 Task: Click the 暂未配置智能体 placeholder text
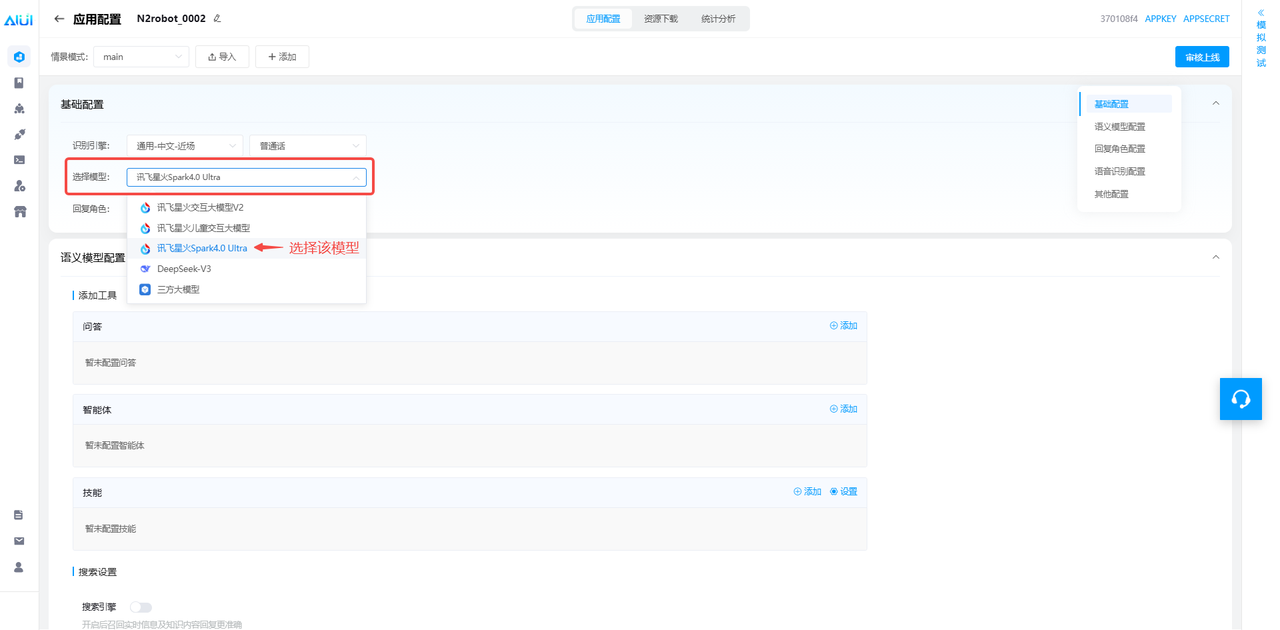click(x=115, y=446)
